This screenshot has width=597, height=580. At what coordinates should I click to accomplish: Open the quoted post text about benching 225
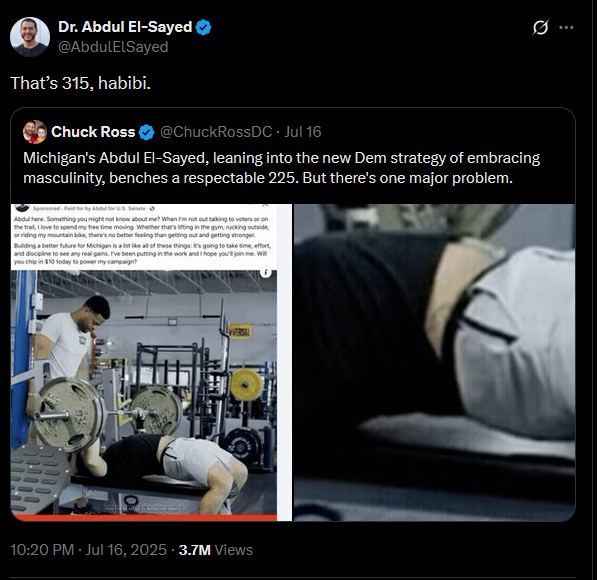point(281,168)
